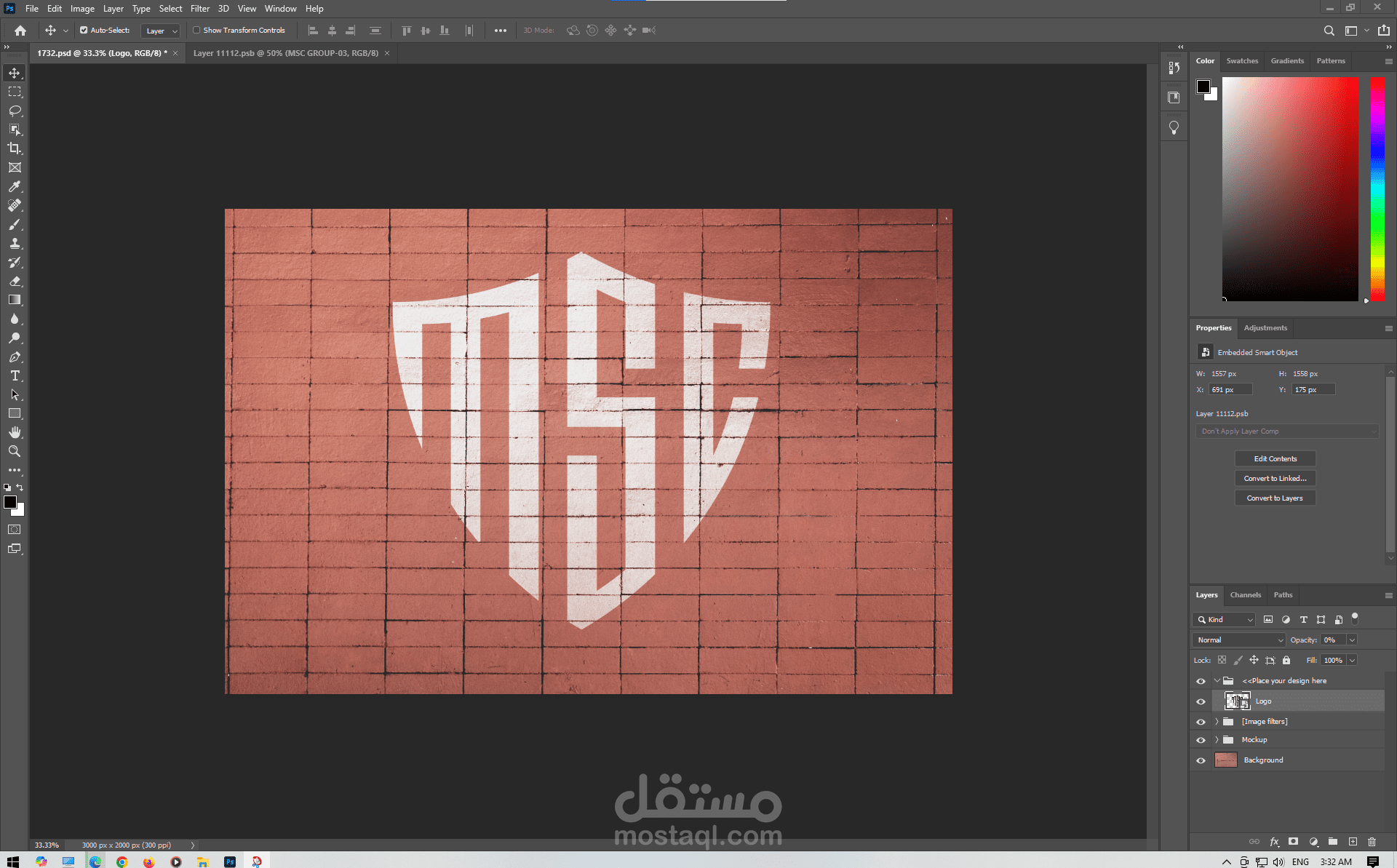1397x868 pixels.
Task: Select the Lasso tool
Action: pos(15,111)
